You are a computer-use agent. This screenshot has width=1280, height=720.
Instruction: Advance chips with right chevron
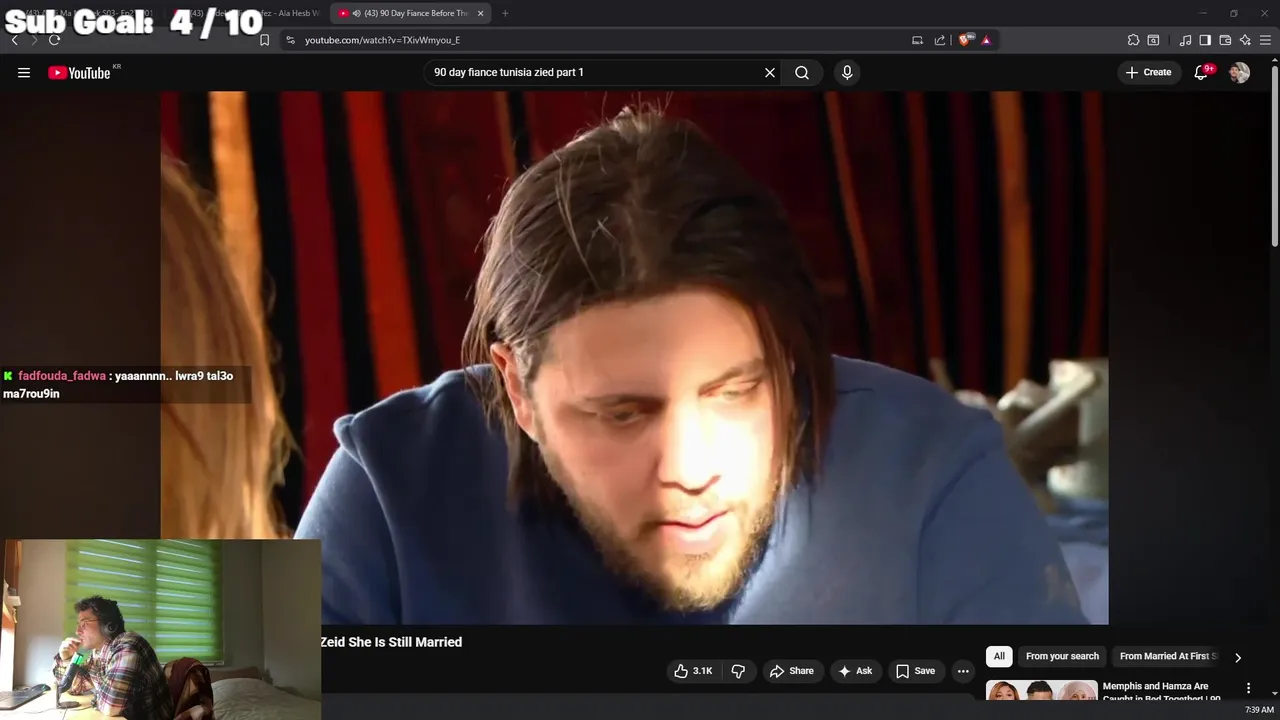point(1238,657)
